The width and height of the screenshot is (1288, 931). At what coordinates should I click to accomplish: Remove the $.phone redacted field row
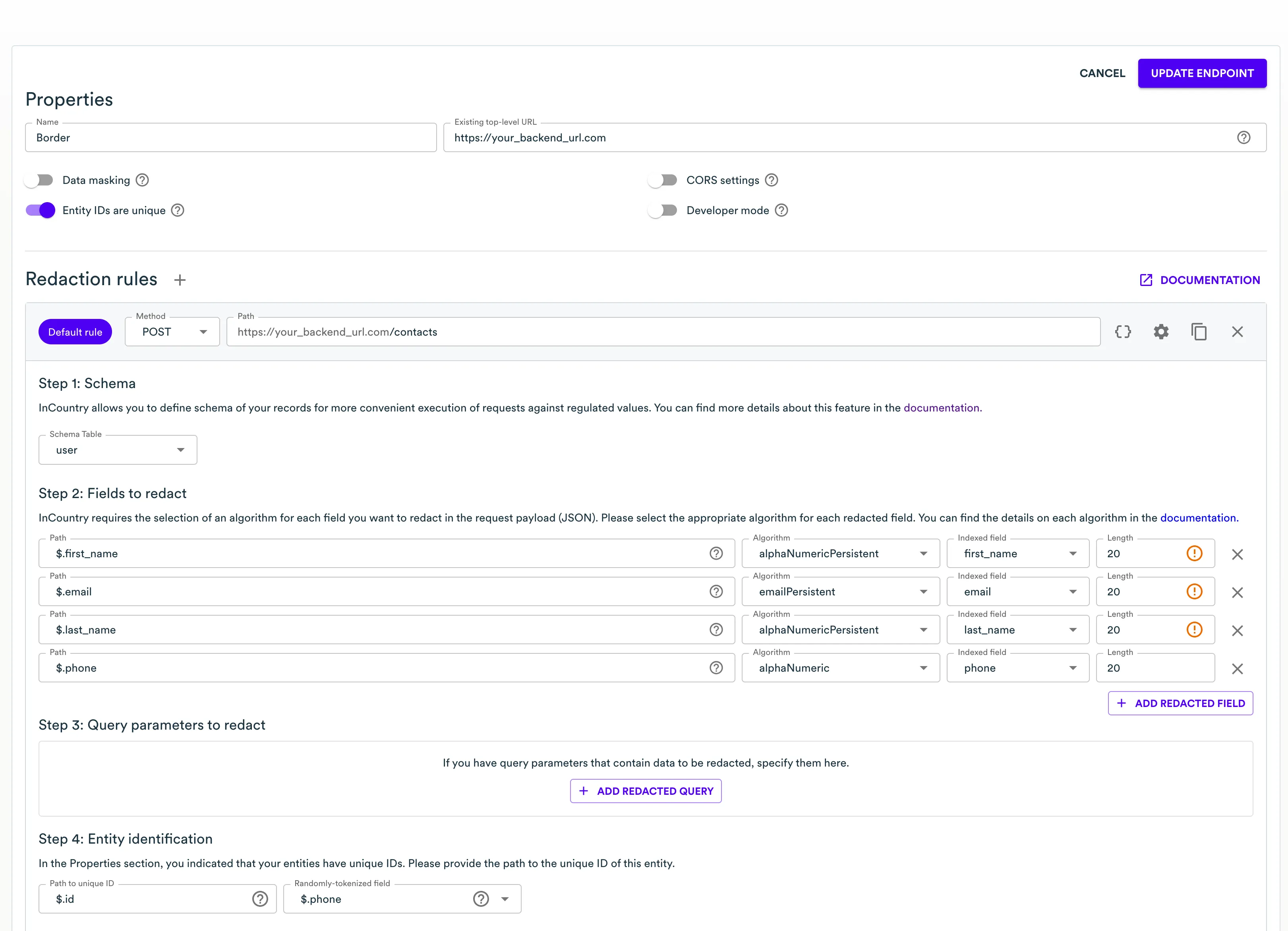click(1237, 669)
